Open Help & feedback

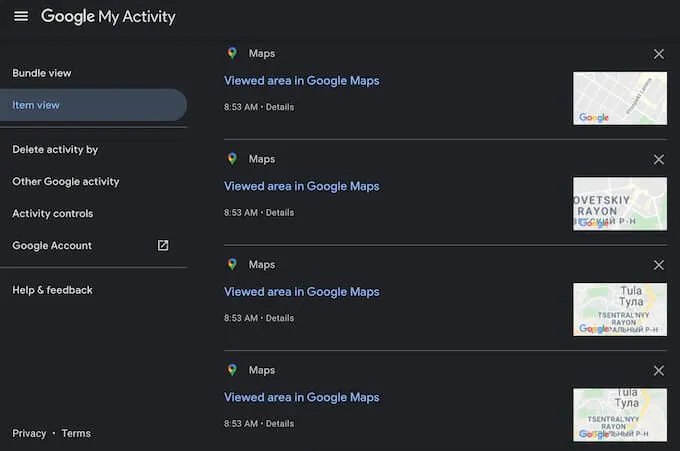[52, 290]
